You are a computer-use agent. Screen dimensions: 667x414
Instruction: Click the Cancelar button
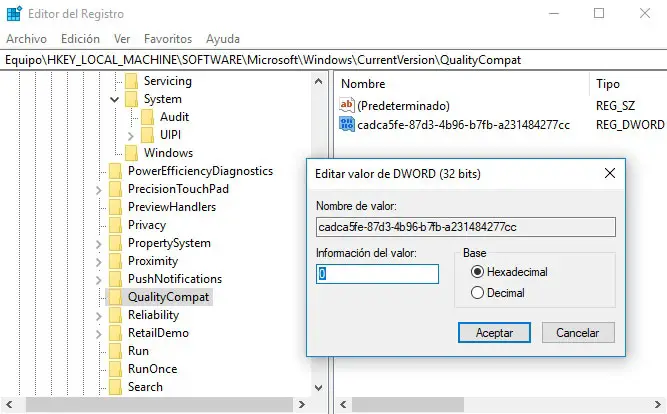(578, 332)
